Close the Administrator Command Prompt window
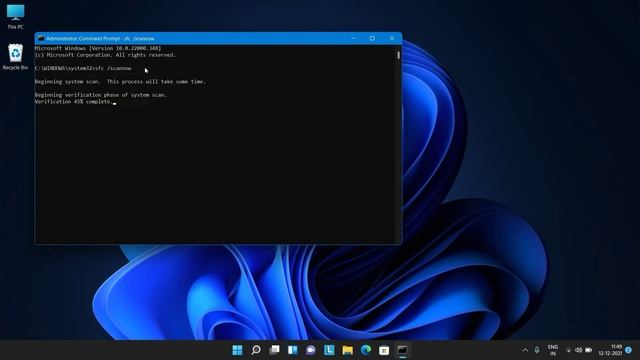 (x=392, y=38)
